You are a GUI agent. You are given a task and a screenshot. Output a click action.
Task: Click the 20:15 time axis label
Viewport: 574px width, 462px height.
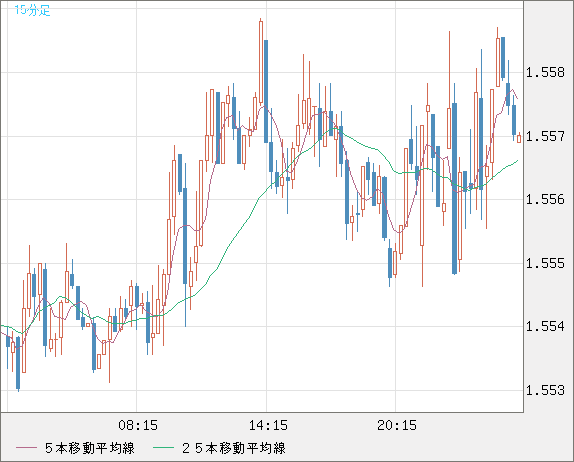click(x=397, y=425)
